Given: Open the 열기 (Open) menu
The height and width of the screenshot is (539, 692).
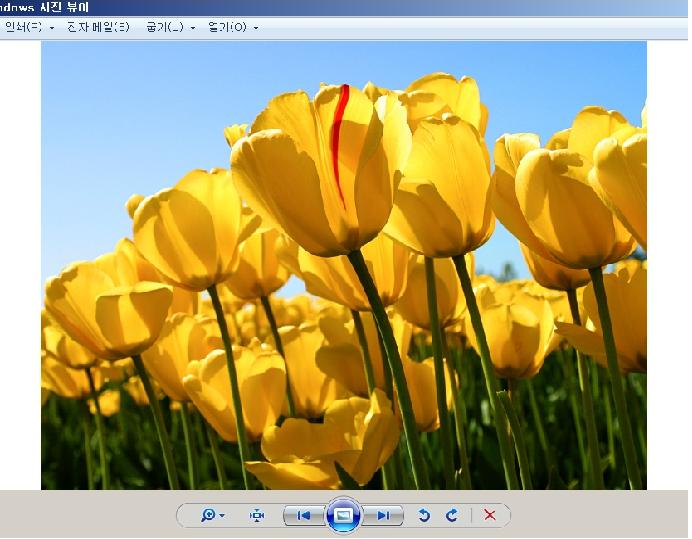Looking at the screenshot, I should [x=227, y=27].
